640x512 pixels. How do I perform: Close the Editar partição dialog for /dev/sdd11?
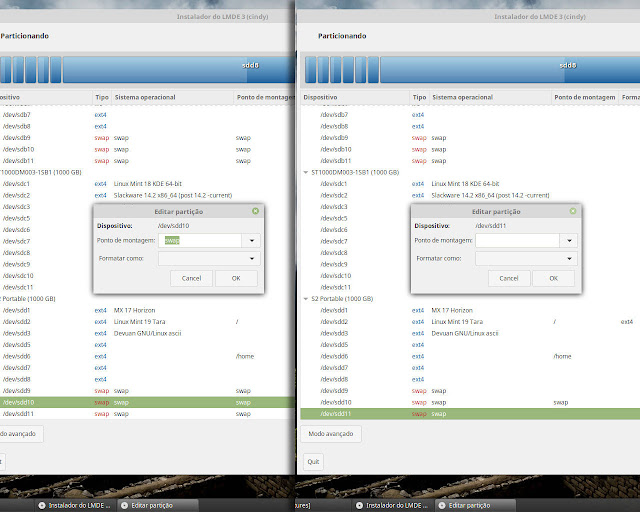coord(573,211)
